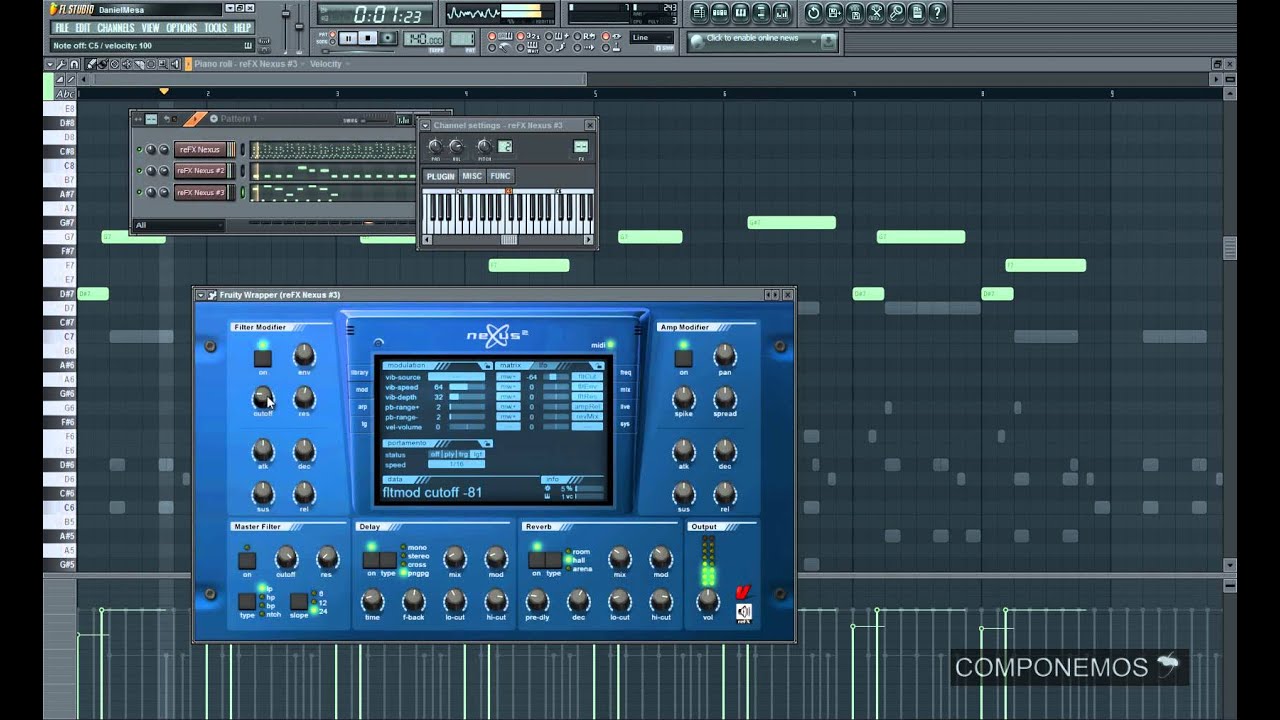Click the ampRel matrix destination
Screen dimensions: 1280x720
(x=587, y=407)
